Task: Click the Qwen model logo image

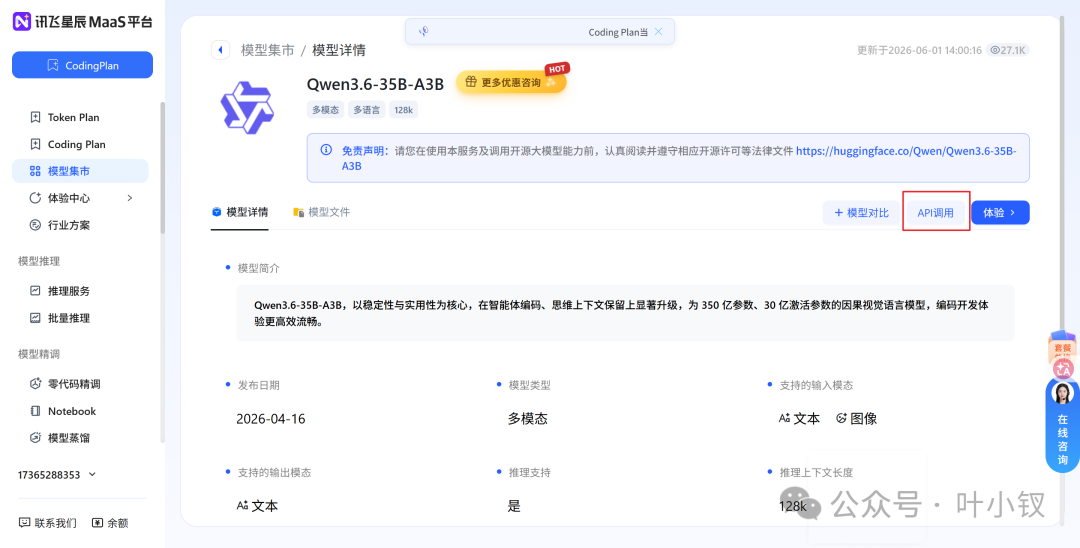Action: 247,107
